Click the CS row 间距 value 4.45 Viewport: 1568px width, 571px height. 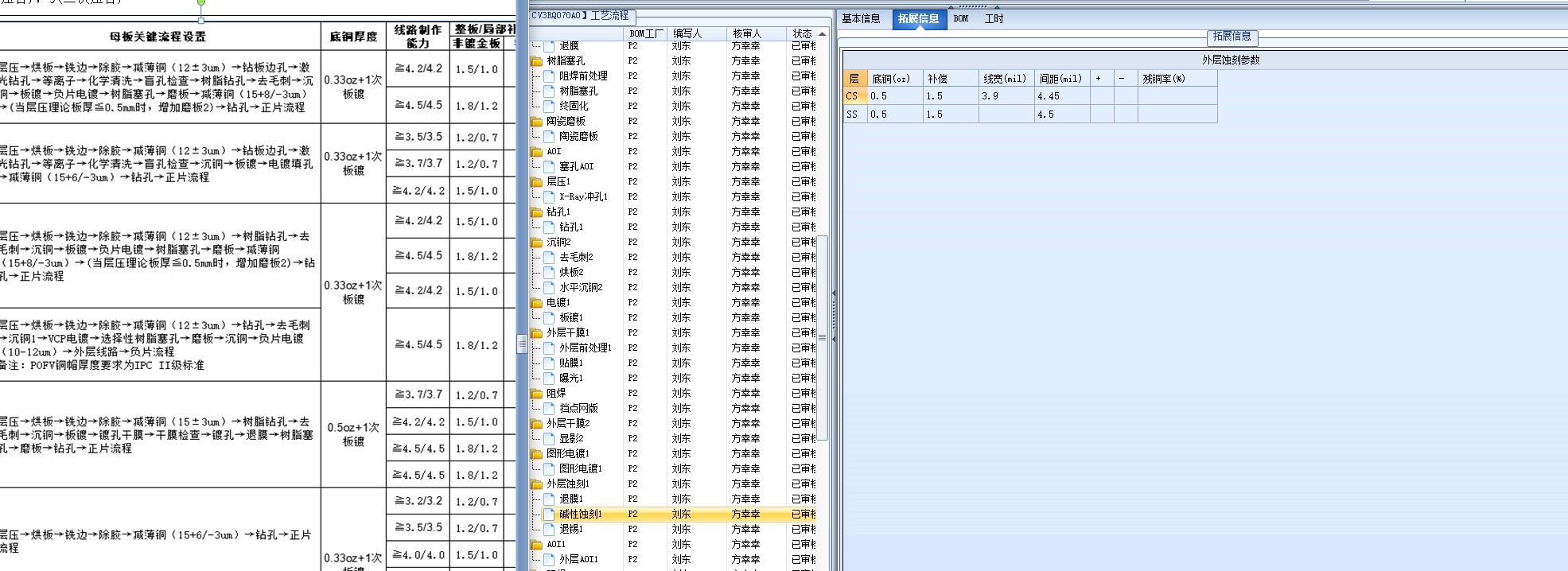(x=1062, y=96)
